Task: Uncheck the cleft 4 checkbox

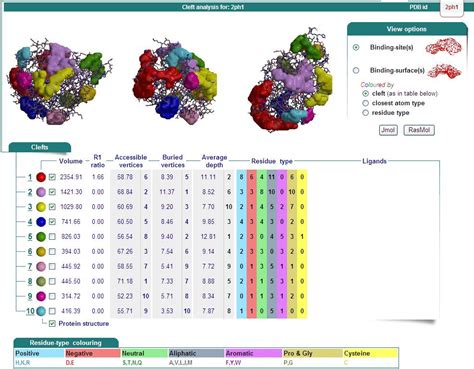Action: click(x=52, y=222)
